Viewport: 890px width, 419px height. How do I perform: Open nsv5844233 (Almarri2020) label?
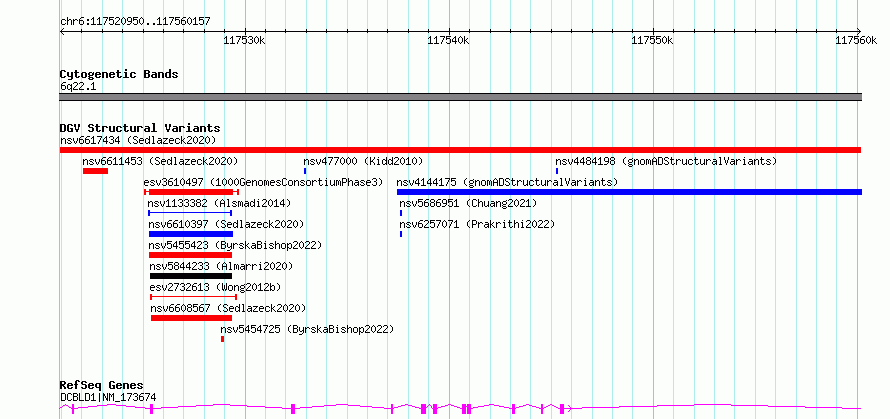click(x=222, y=266)
